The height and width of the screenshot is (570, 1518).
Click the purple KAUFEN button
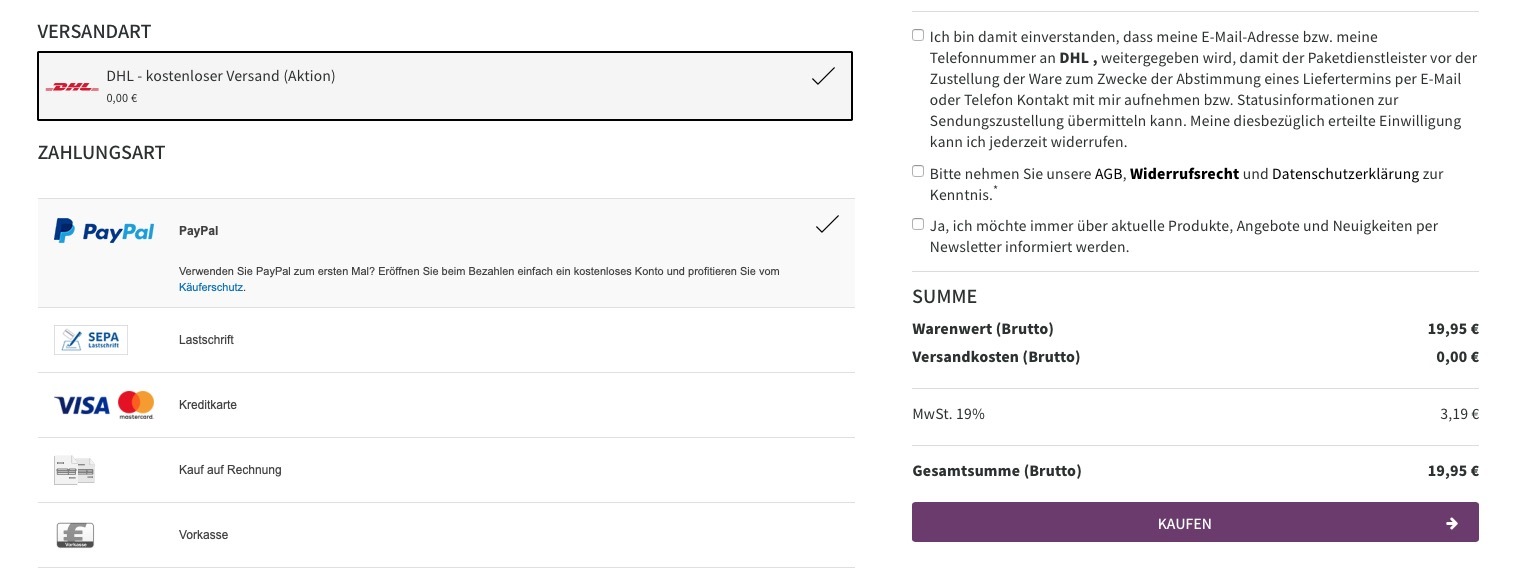pos(1195,522)
